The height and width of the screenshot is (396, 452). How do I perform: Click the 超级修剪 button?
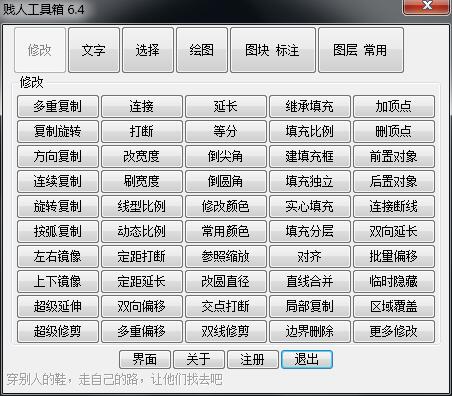[58, 331]
